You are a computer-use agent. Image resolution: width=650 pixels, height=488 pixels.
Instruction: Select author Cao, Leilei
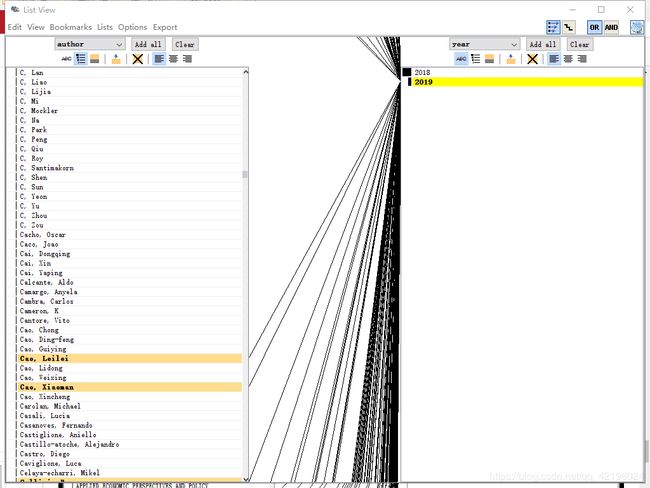click(x=130, y=359)
